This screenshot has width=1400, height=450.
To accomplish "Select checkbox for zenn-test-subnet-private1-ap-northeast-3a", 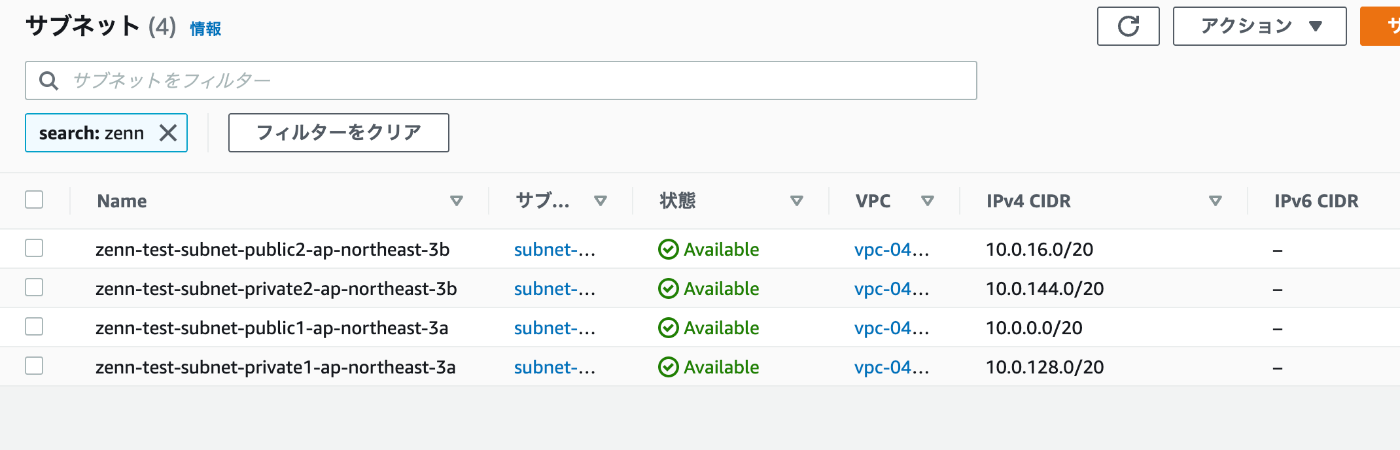I will [34, 366].
